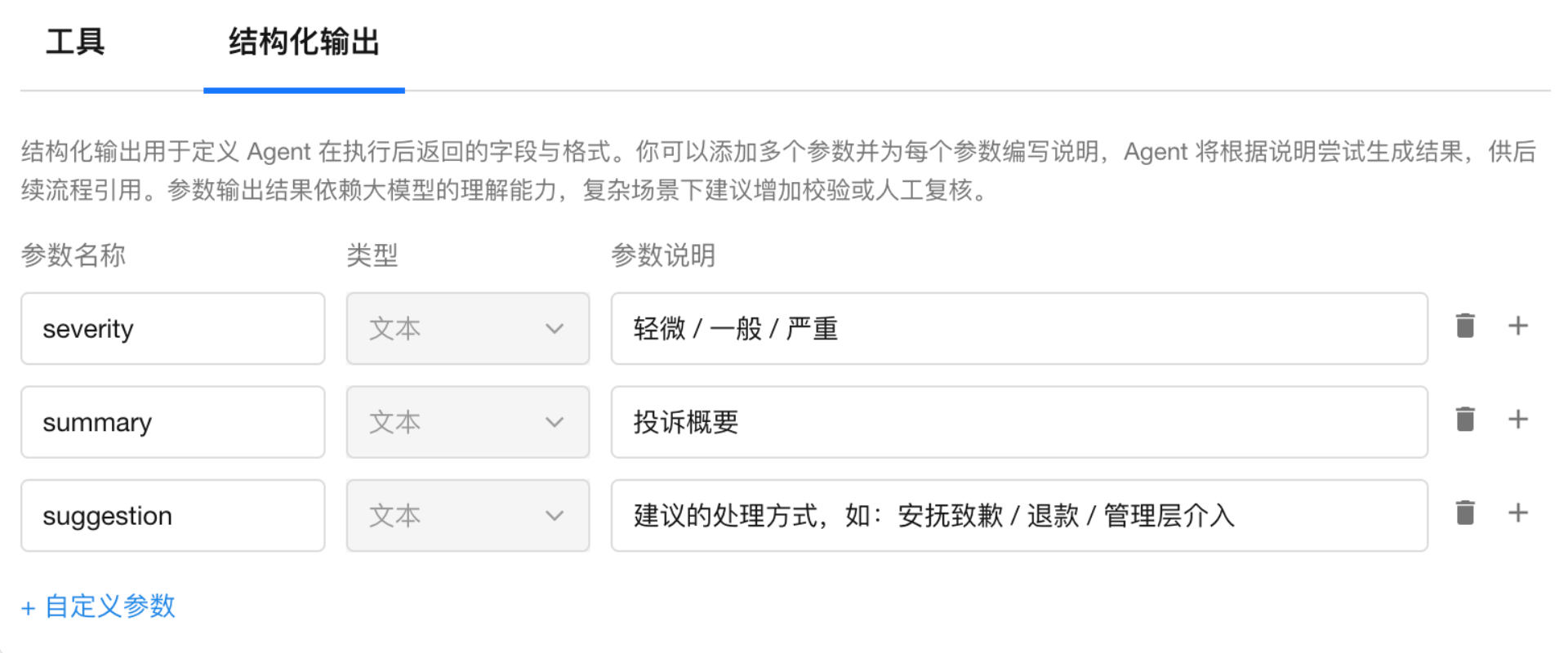
Task: Click the 自定义参数 link
Action: click(x=98, y=606)
